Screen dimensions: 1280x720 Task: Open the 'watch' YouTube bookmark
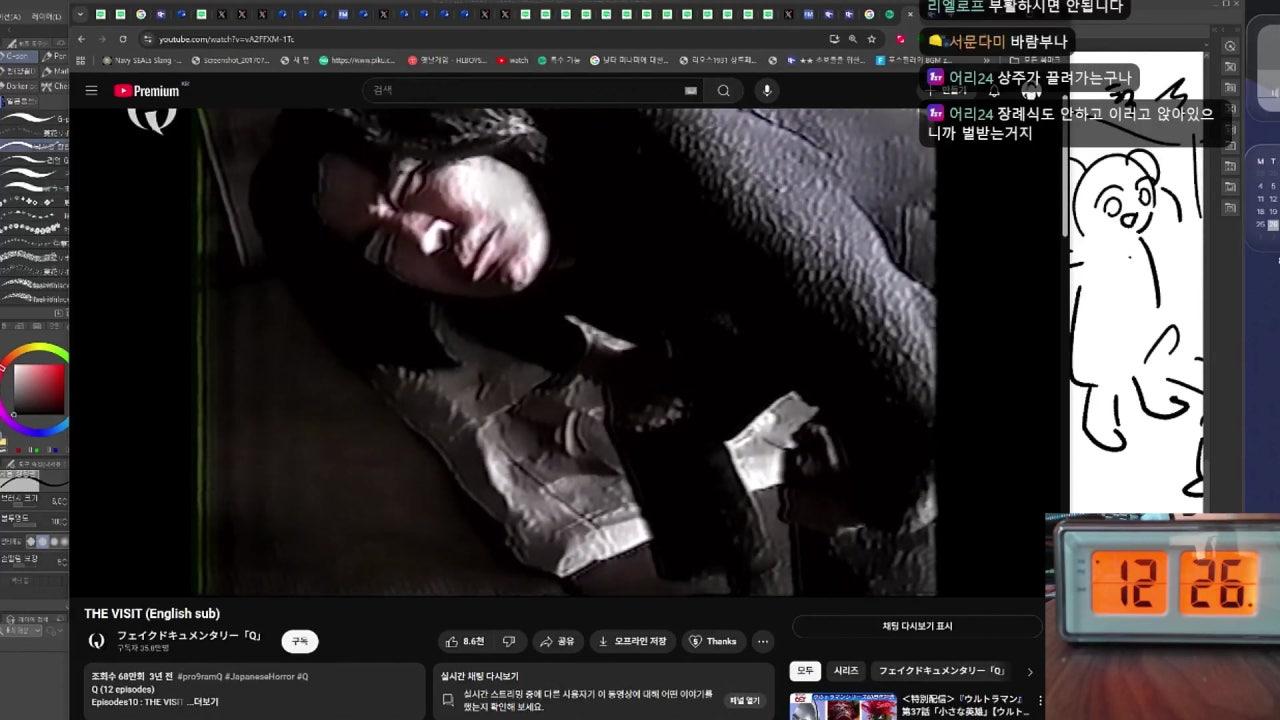point(513,60)
